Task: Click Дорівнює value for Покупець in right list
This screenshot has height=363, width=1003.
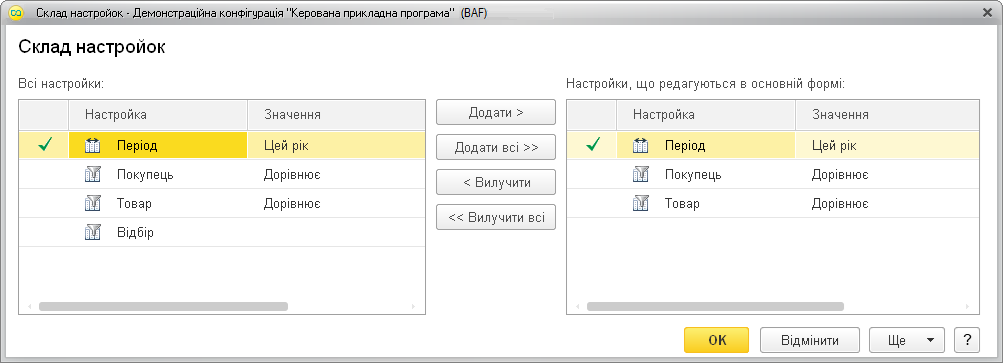Action: (x=840, y=174)
